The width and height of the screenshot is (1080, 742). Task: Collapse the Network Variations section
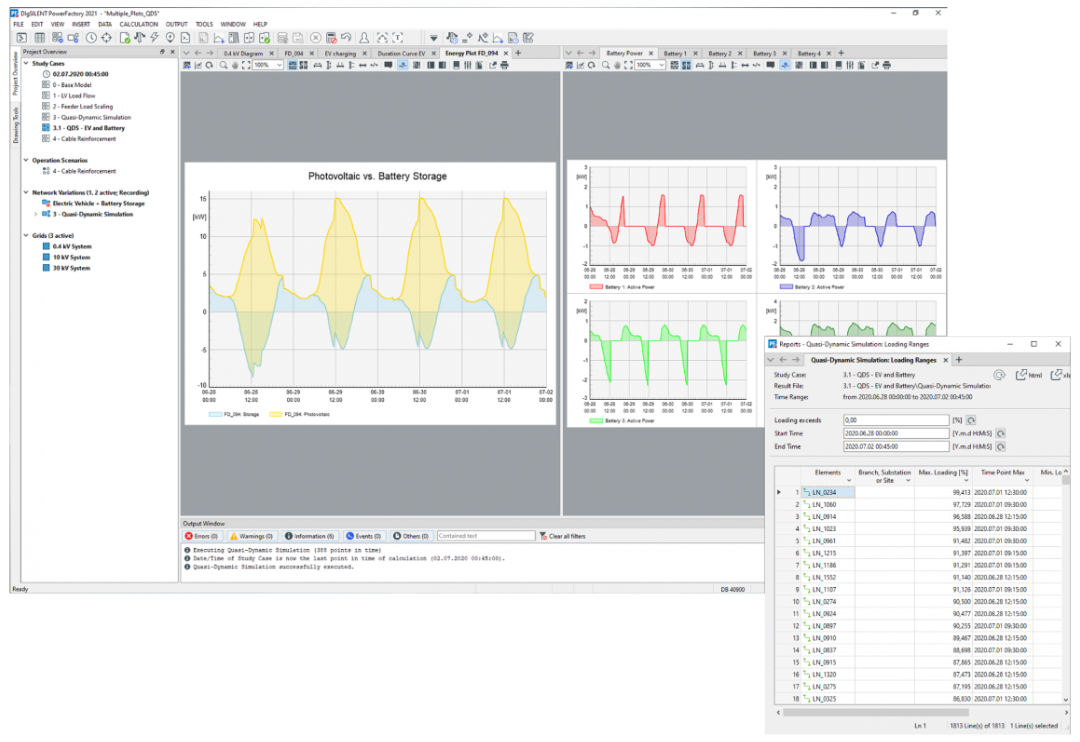26,192
